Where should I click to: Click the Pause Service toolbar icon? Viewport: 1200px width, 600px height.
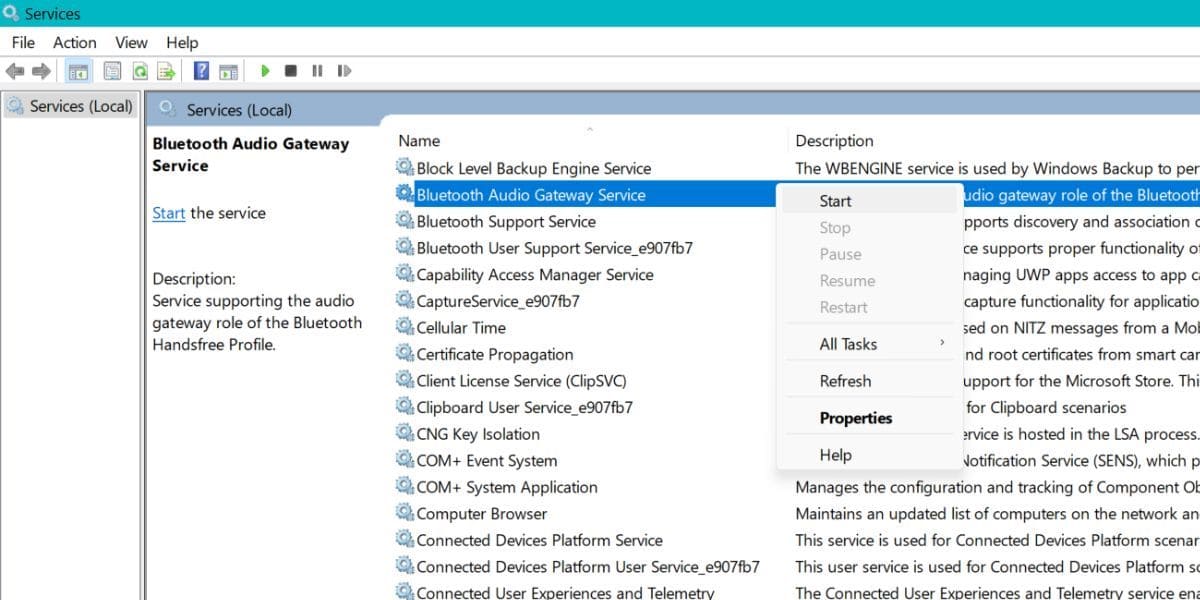(x=317, y=71)
